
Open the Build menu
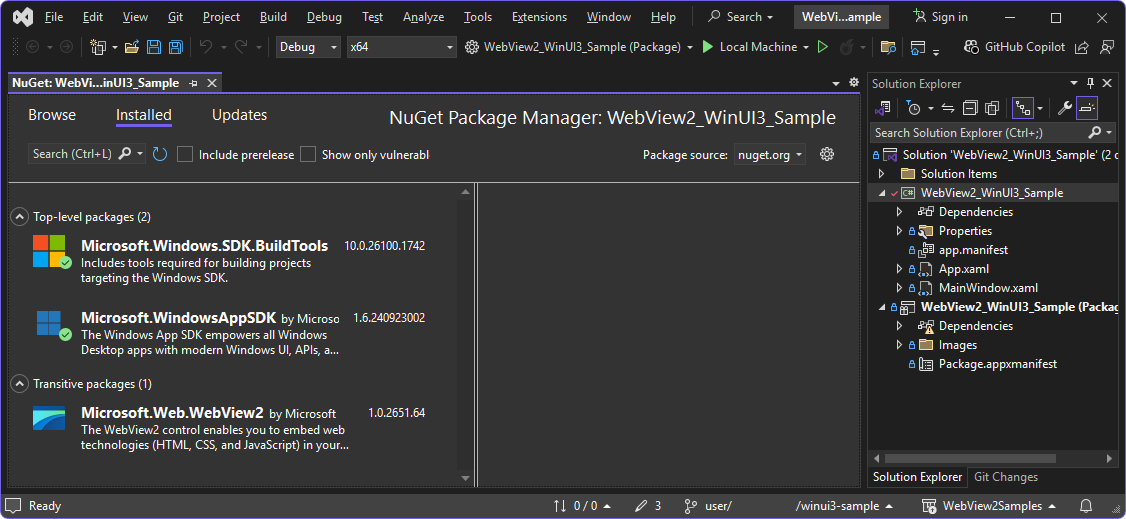tap(273, 17)
